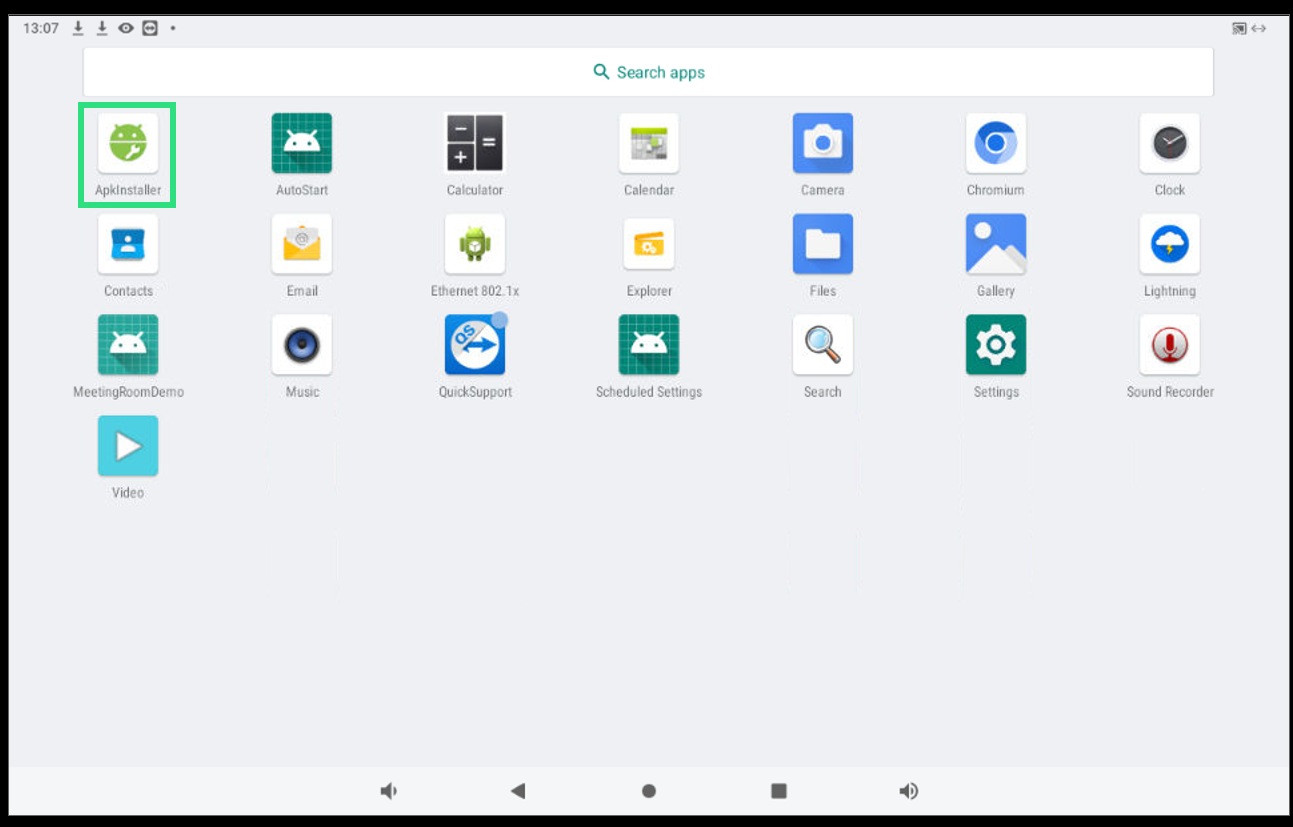The width and height of the screenshot is (1293, 827).
Task: Open the MeetingRoomDemo app
Action: [x=128, y=345]
